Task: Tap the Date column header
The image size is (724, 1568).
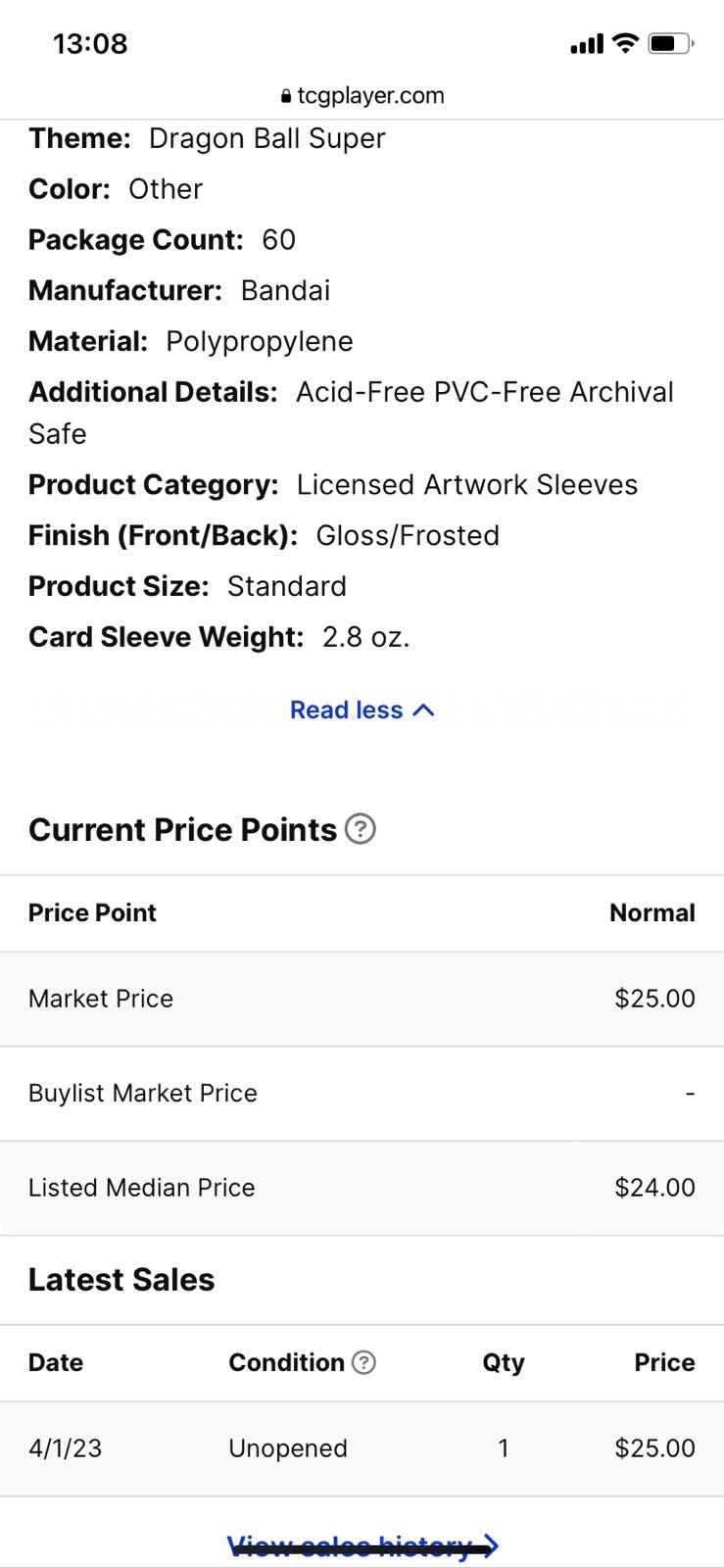Action: (56, 1362)
